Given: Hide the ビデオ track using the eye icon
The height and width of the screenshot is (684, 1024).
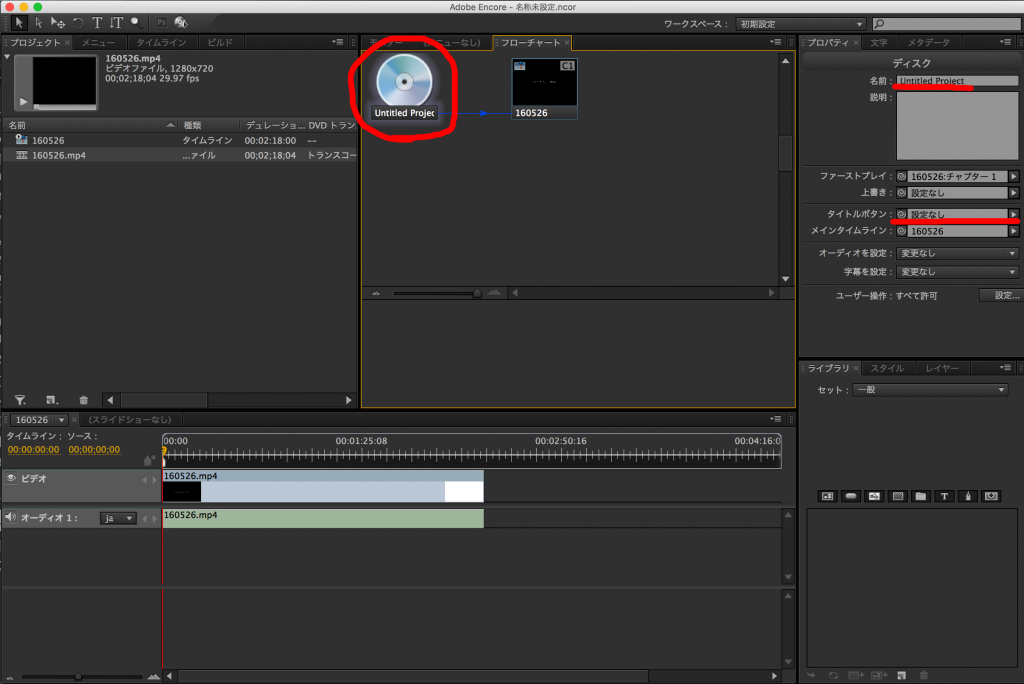Looking at the screenshot, I should click(12, 479).
